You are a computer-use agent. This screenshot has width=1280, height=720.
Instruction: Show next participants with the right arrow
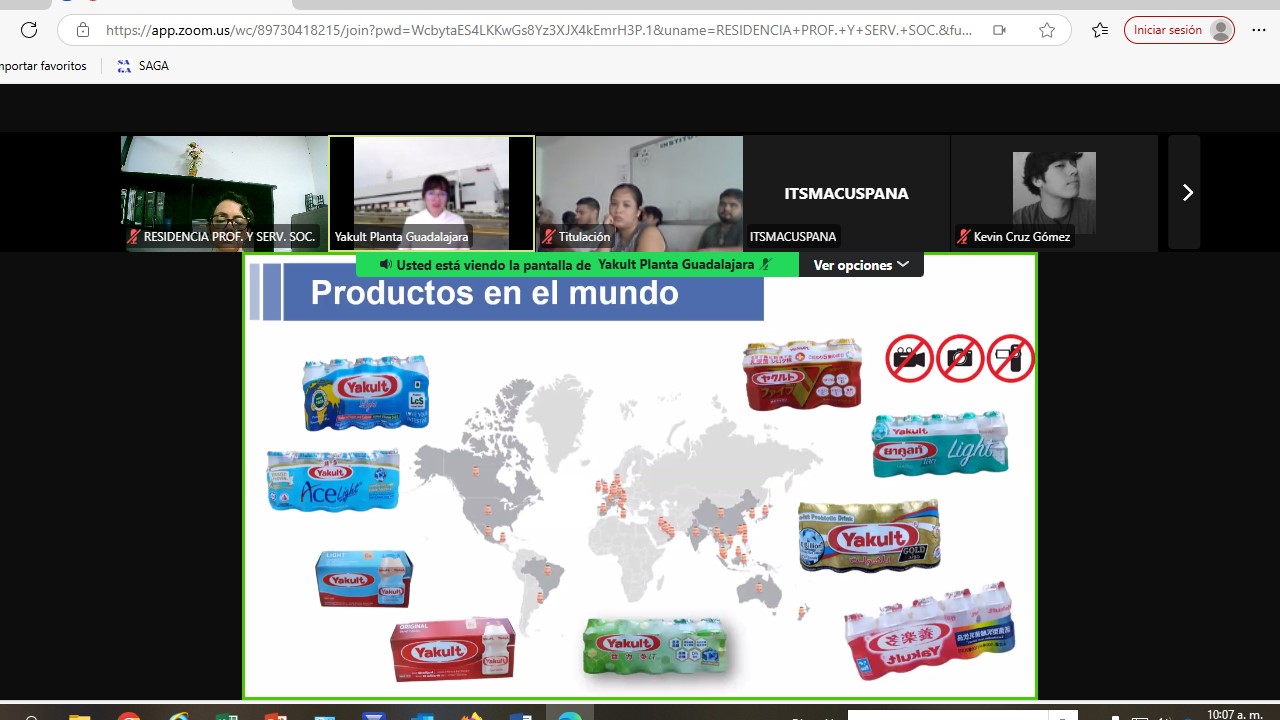(1186, 193)
